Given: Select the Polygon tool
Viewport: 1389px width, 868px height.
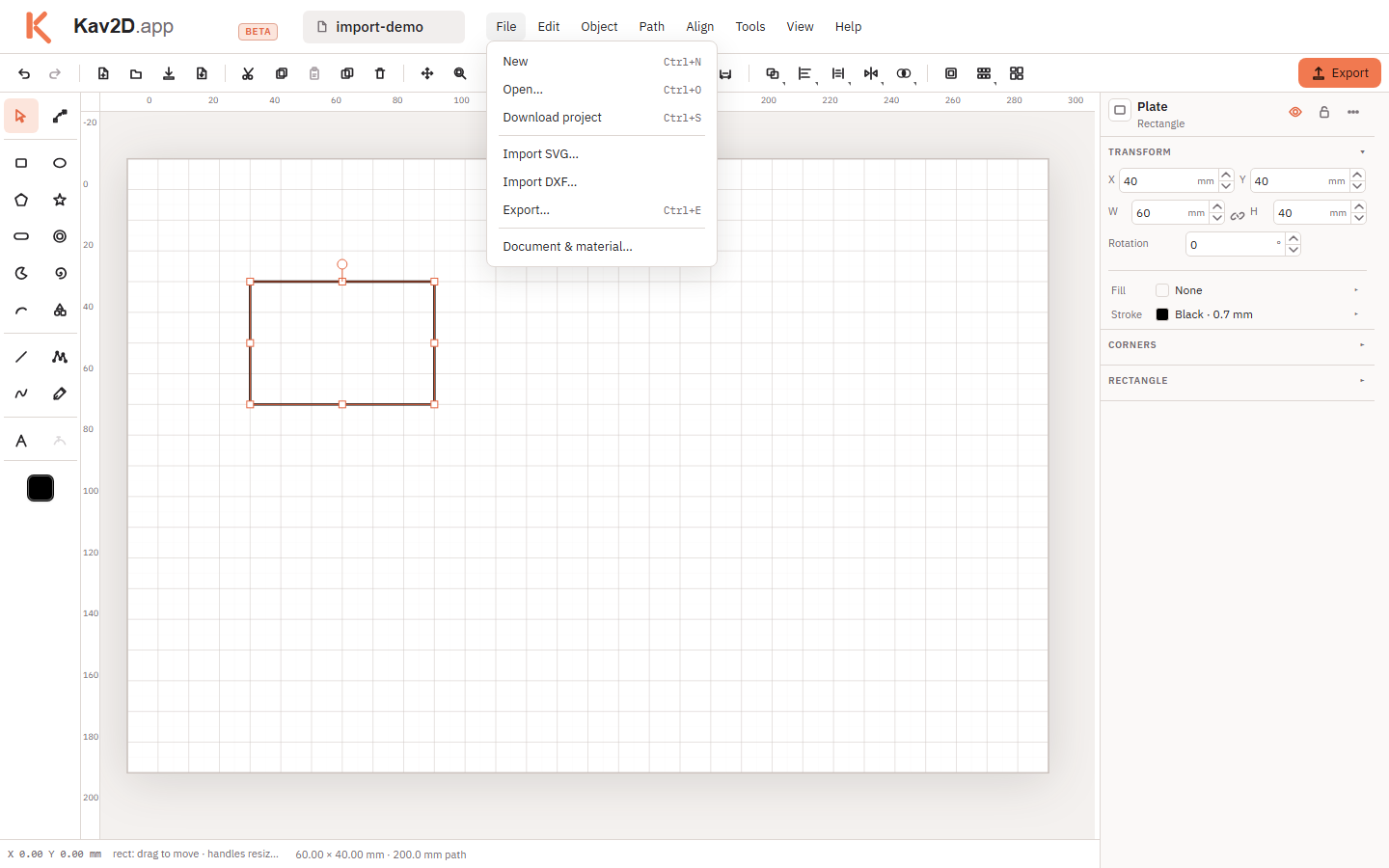Looking at the screenshot, I should click(21, 200).
